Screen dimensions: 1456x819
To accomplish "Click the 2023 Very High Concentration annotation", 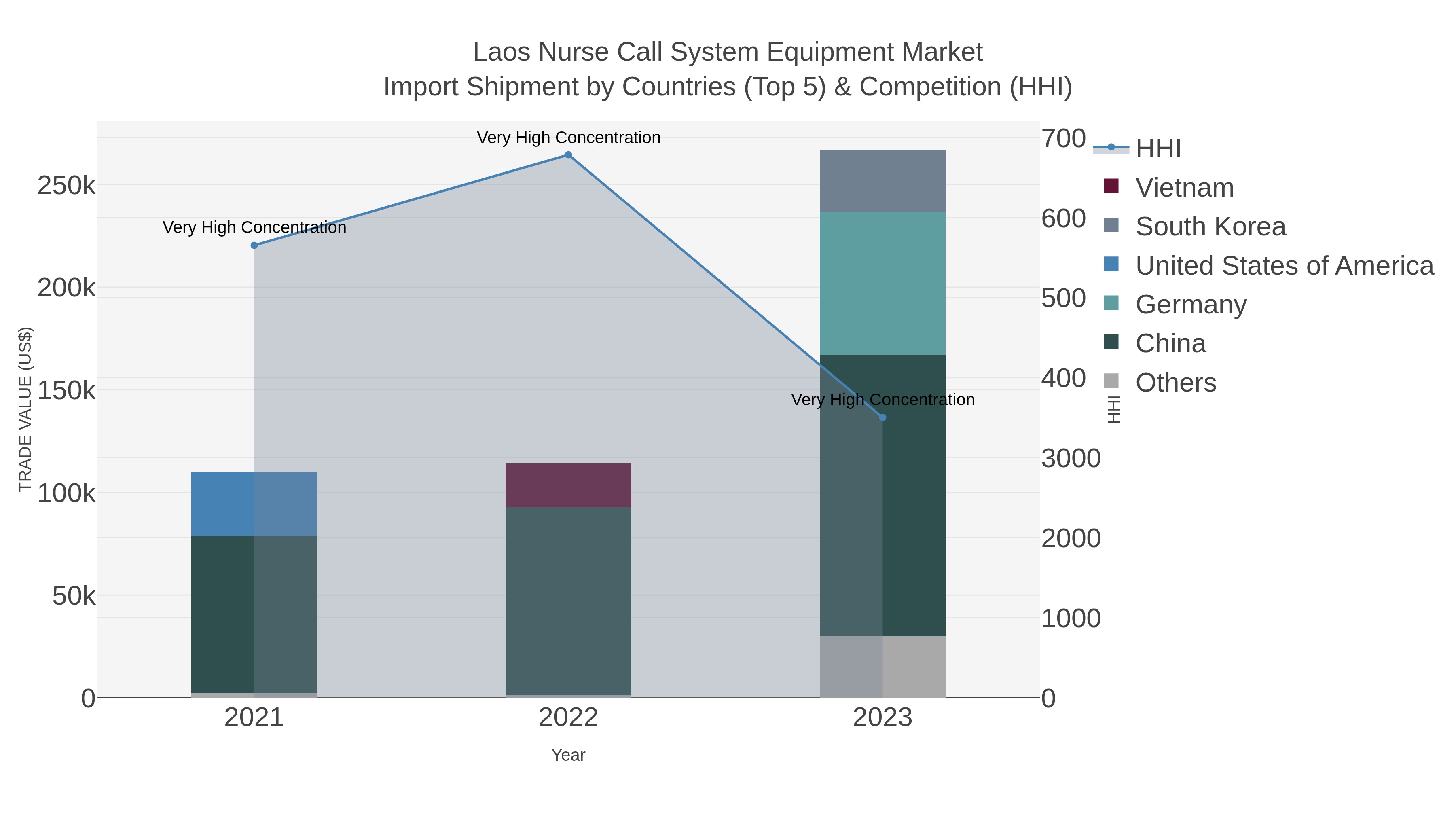I will click(883, 400).
